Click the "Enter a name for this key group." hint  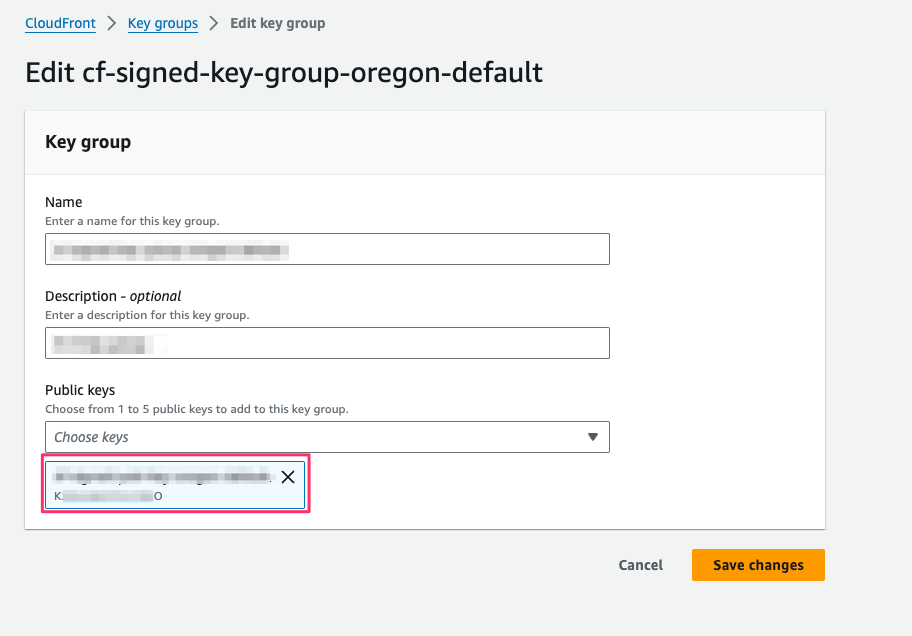click(132, 221)
